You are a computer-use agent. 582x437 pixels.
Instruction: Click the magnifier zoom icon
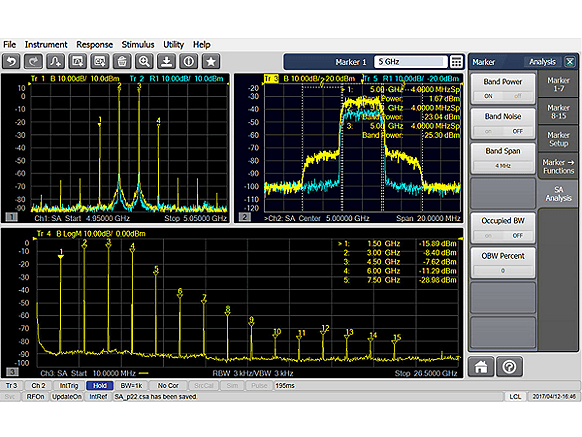point(144,61)
